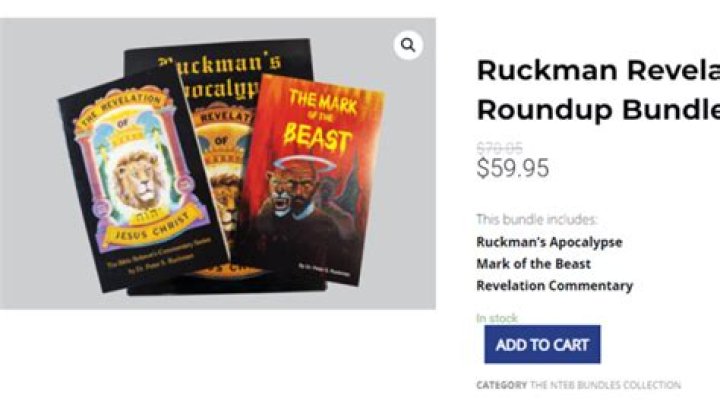Click the crossed-out original price
Viewport: 720px width, 404px height.
(499, 148)
